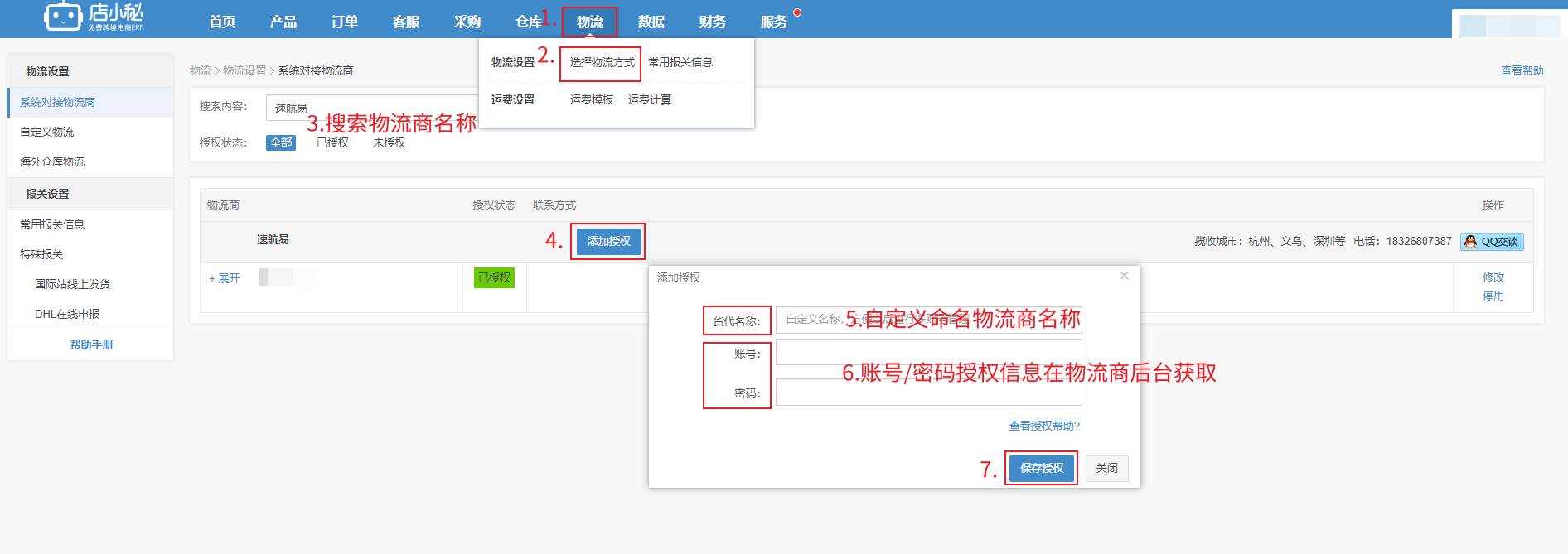Click the phone number 18326807387

[x=1419, y=242]
